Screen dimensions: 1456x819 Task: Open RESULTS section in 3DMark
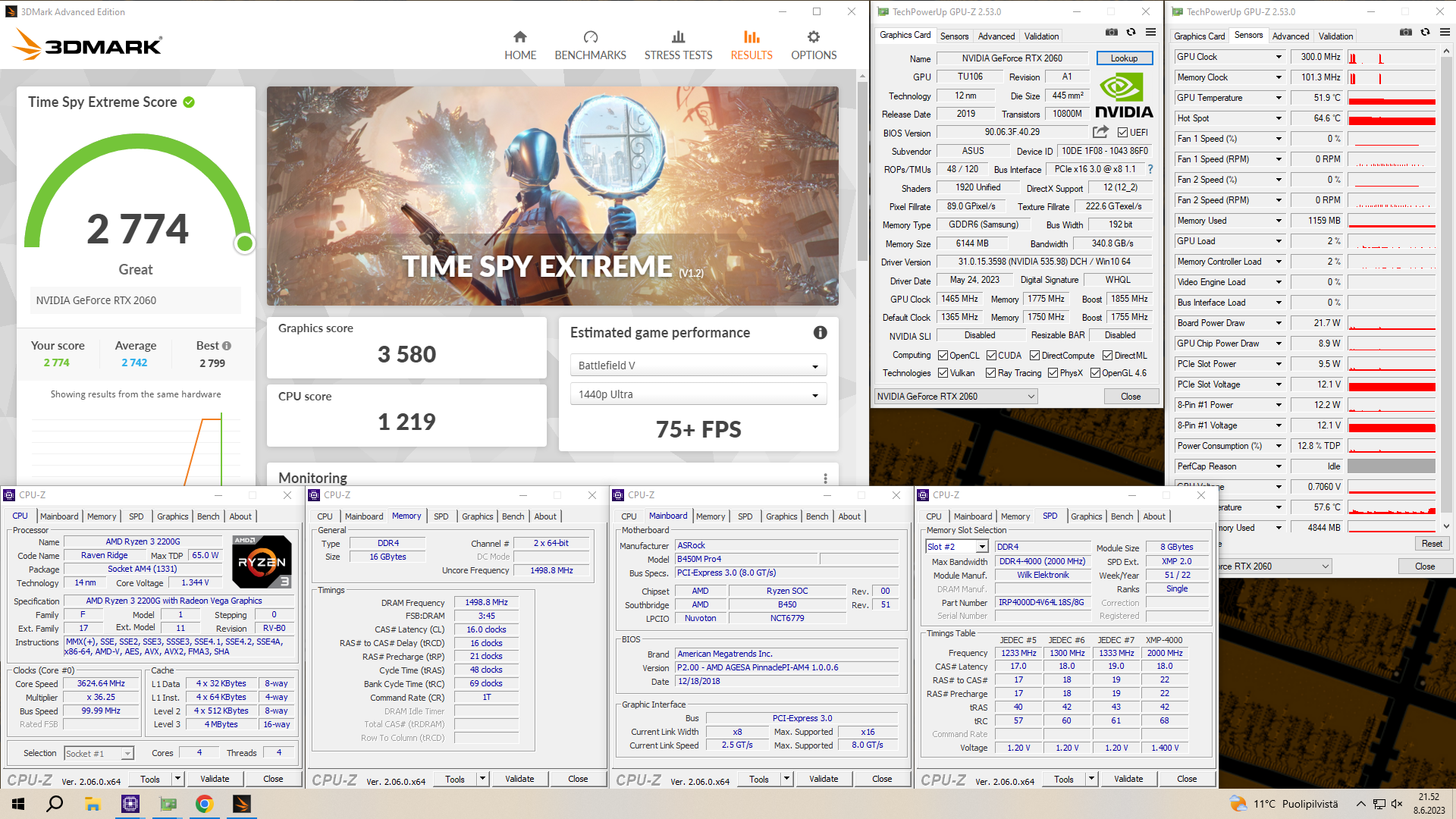(751, 46)
